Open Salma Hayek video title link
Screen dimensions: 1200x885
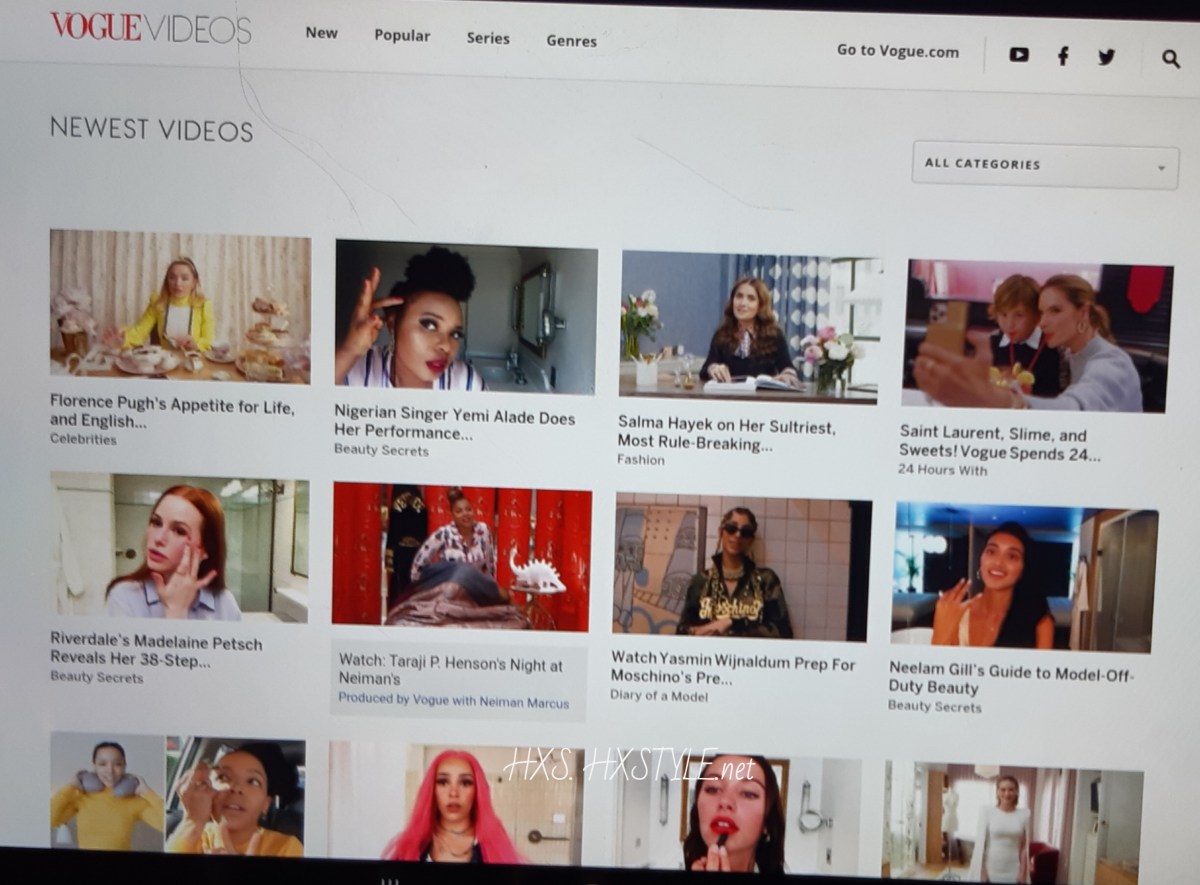726,434
